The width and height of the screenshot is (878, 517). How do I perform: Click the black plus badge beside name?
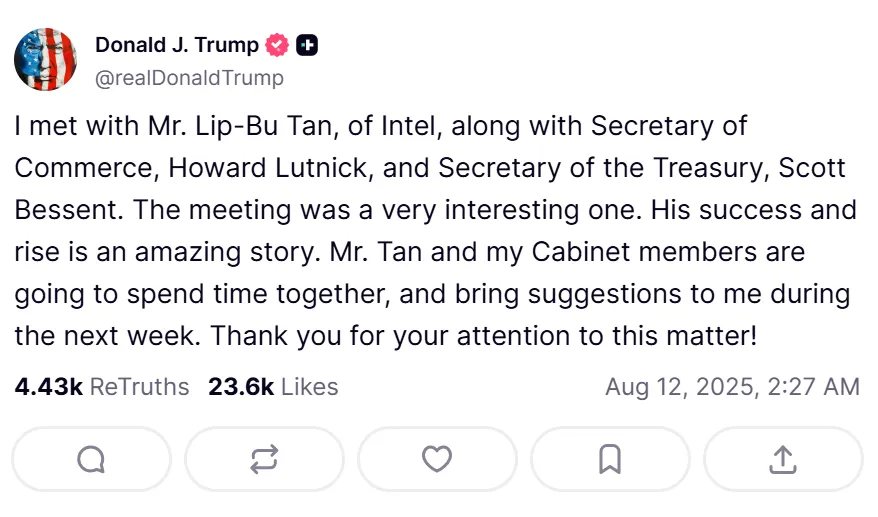click(307, 45)
